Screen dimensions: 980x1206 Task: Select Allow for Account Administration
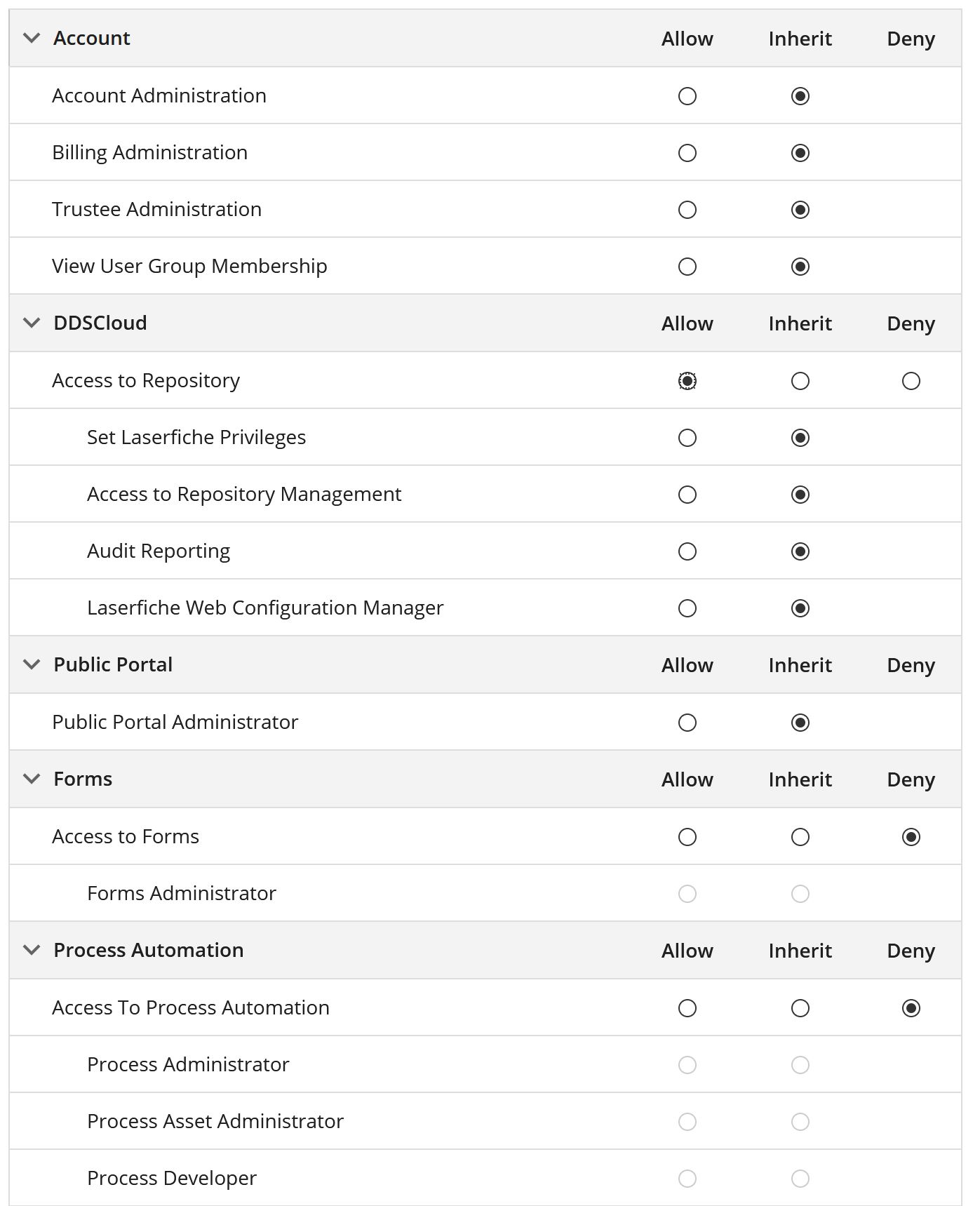687,96
